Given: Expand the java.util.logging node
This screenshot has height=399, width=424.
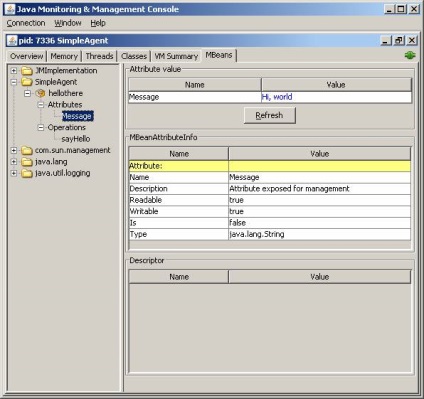Looking at the screenshot, I should click(14, 173).
